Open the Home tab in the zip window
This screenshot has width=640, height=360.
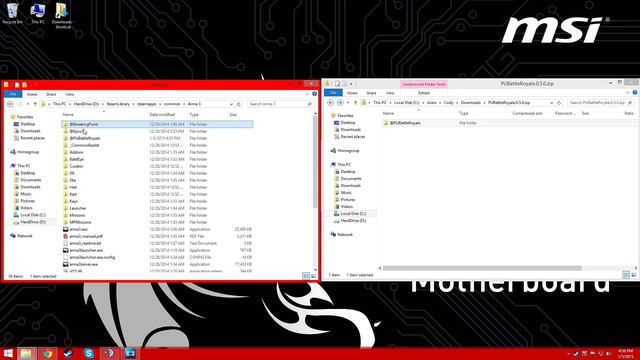[x=352, y=93]
